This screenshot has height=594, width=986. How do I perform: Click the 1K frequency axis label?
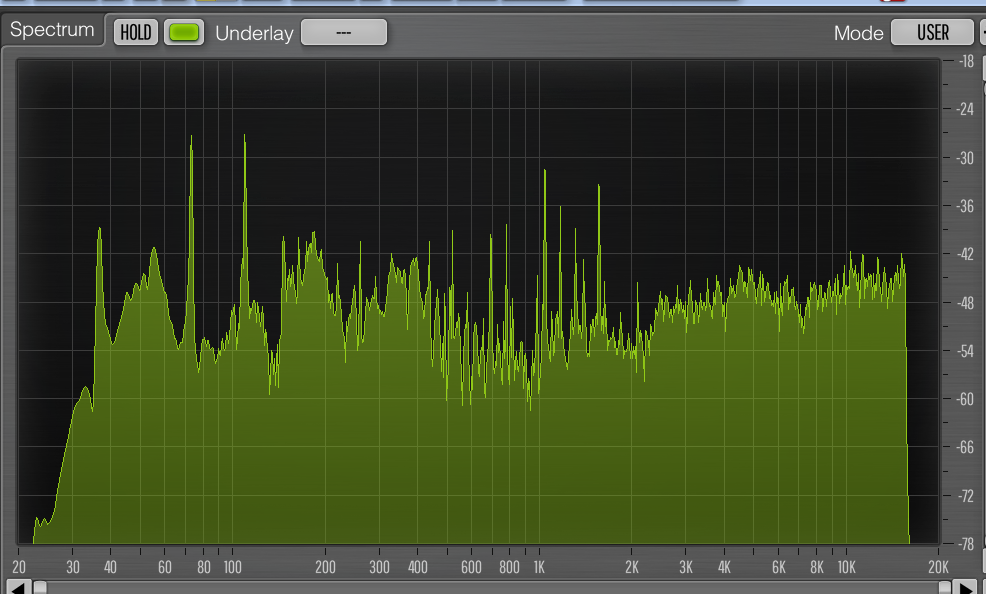539,567
